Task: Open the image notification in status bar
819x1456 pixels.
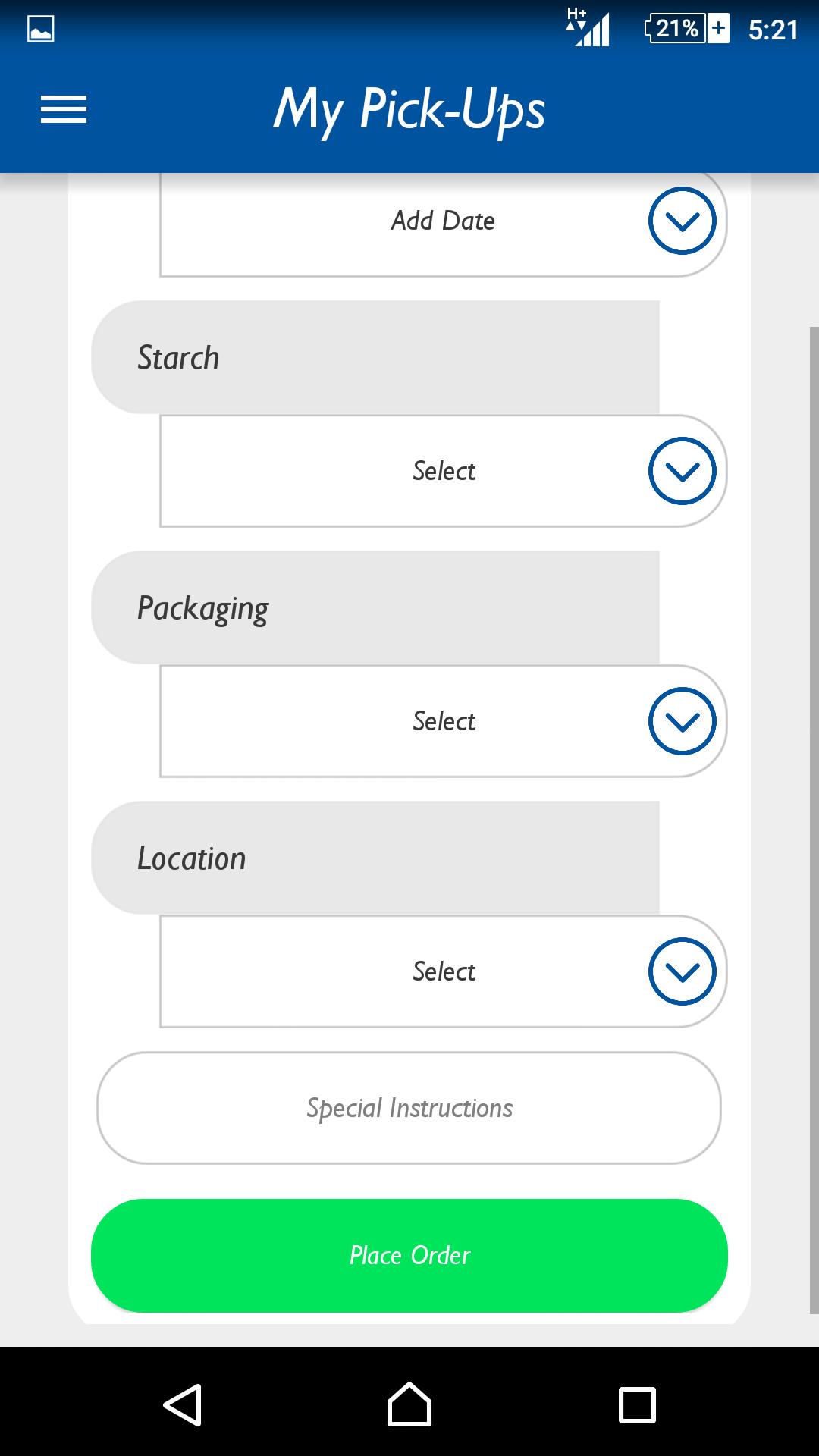Action: pos(40,30)
